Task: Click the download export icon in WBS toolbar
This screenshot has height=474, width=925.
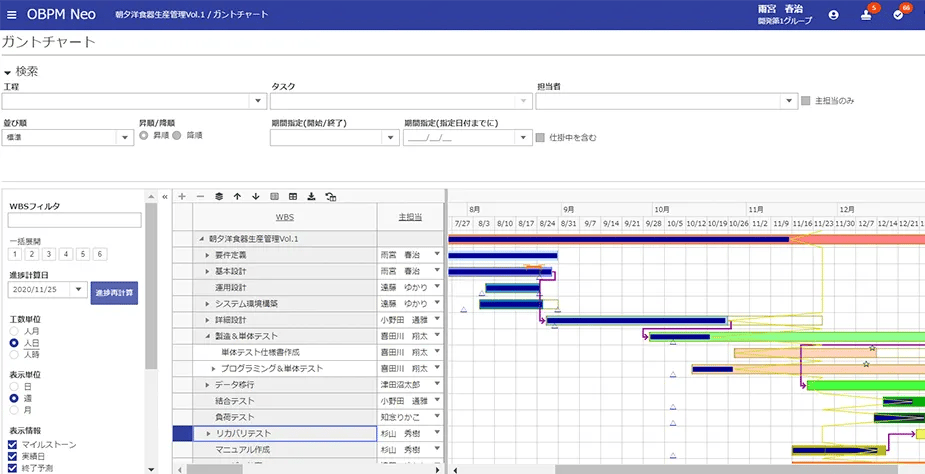Action: pyautogui.click(x=311, y=197)
